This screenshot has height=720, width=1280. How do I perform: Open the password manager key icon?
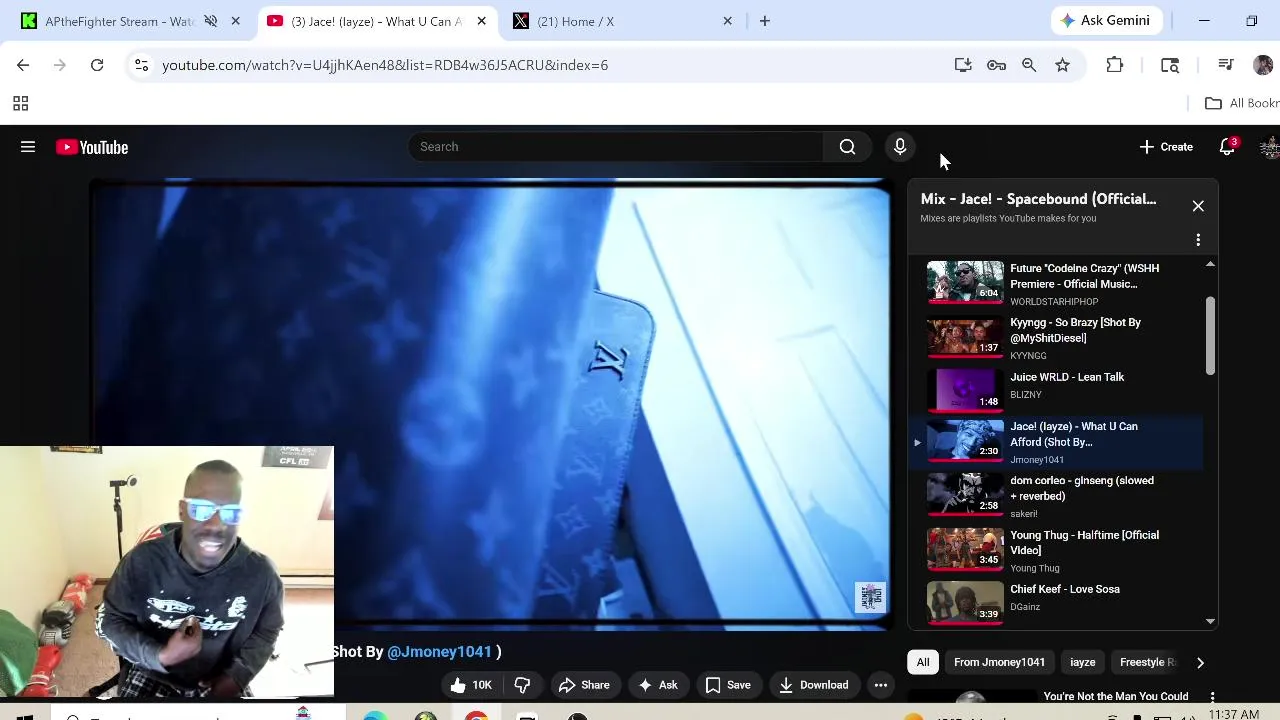click(x=996, y=65)
